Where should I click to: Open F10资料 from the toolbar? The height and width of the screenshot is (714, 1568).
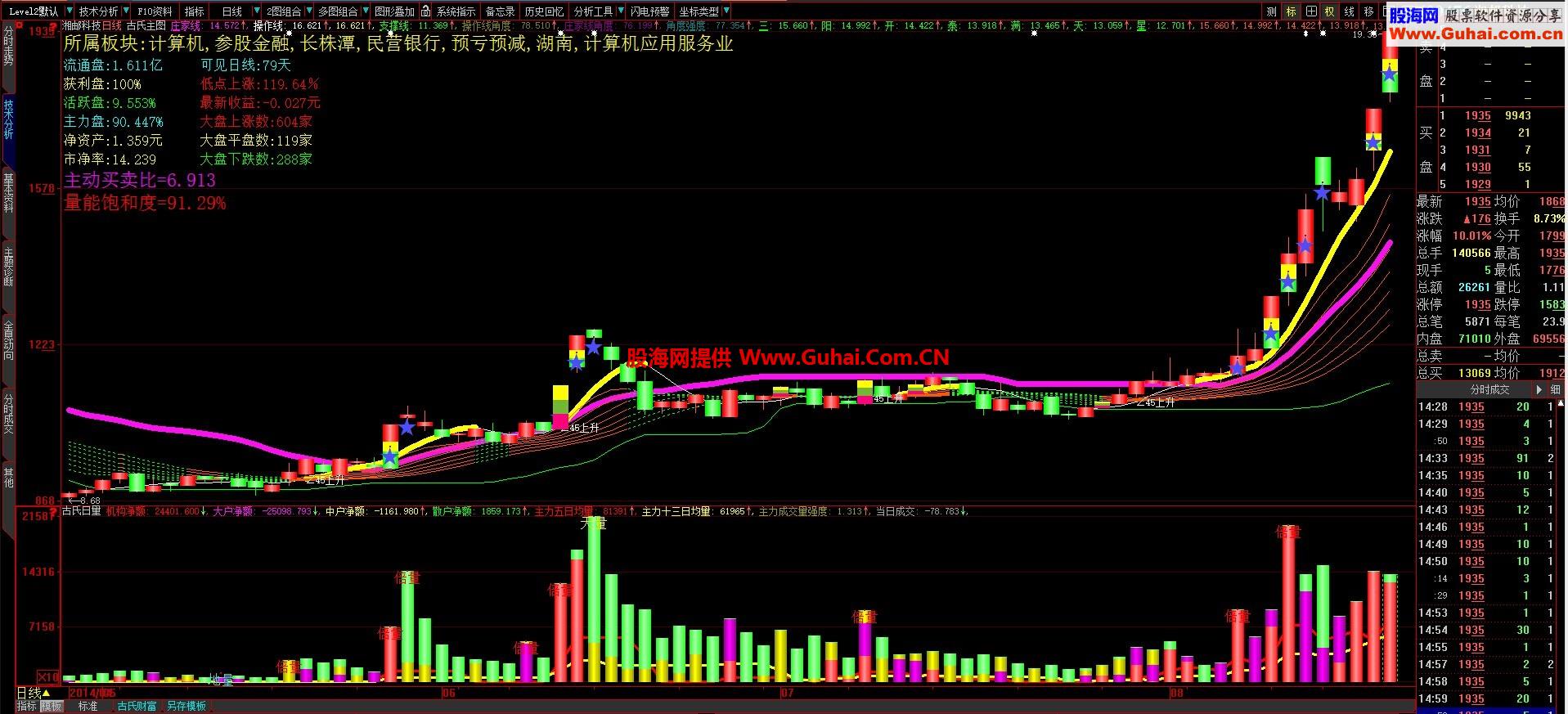pyautogui.click(x=155, y=11)
